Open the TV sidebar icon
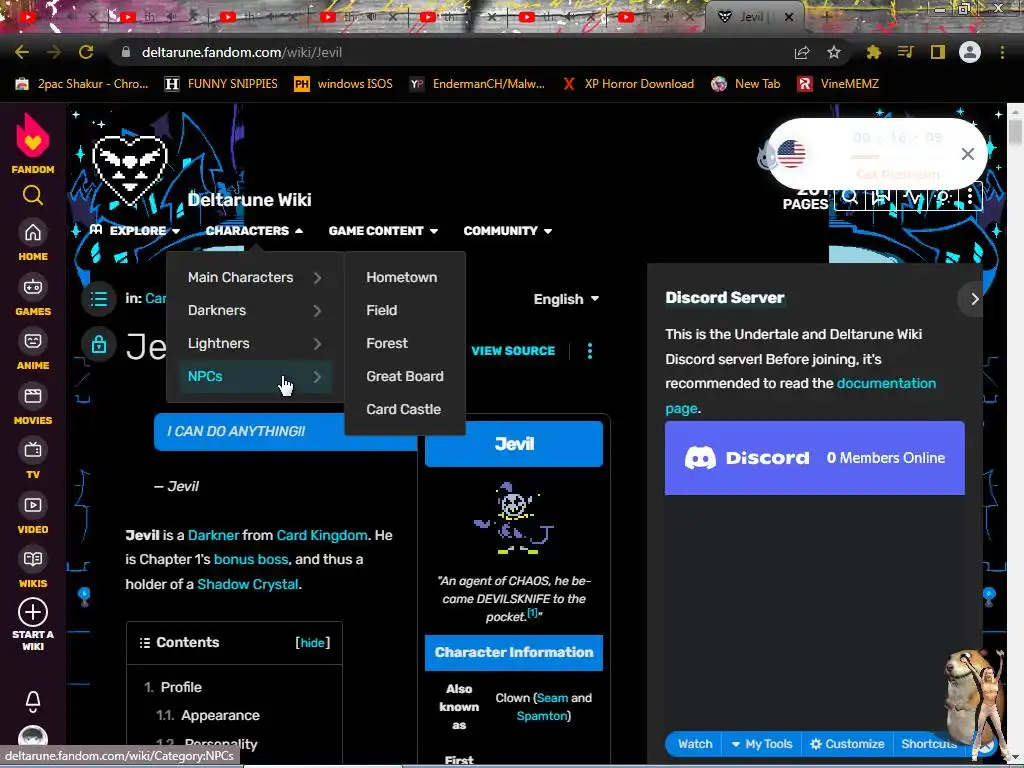Screen dimensions: 1024x768 coord(33,450)
